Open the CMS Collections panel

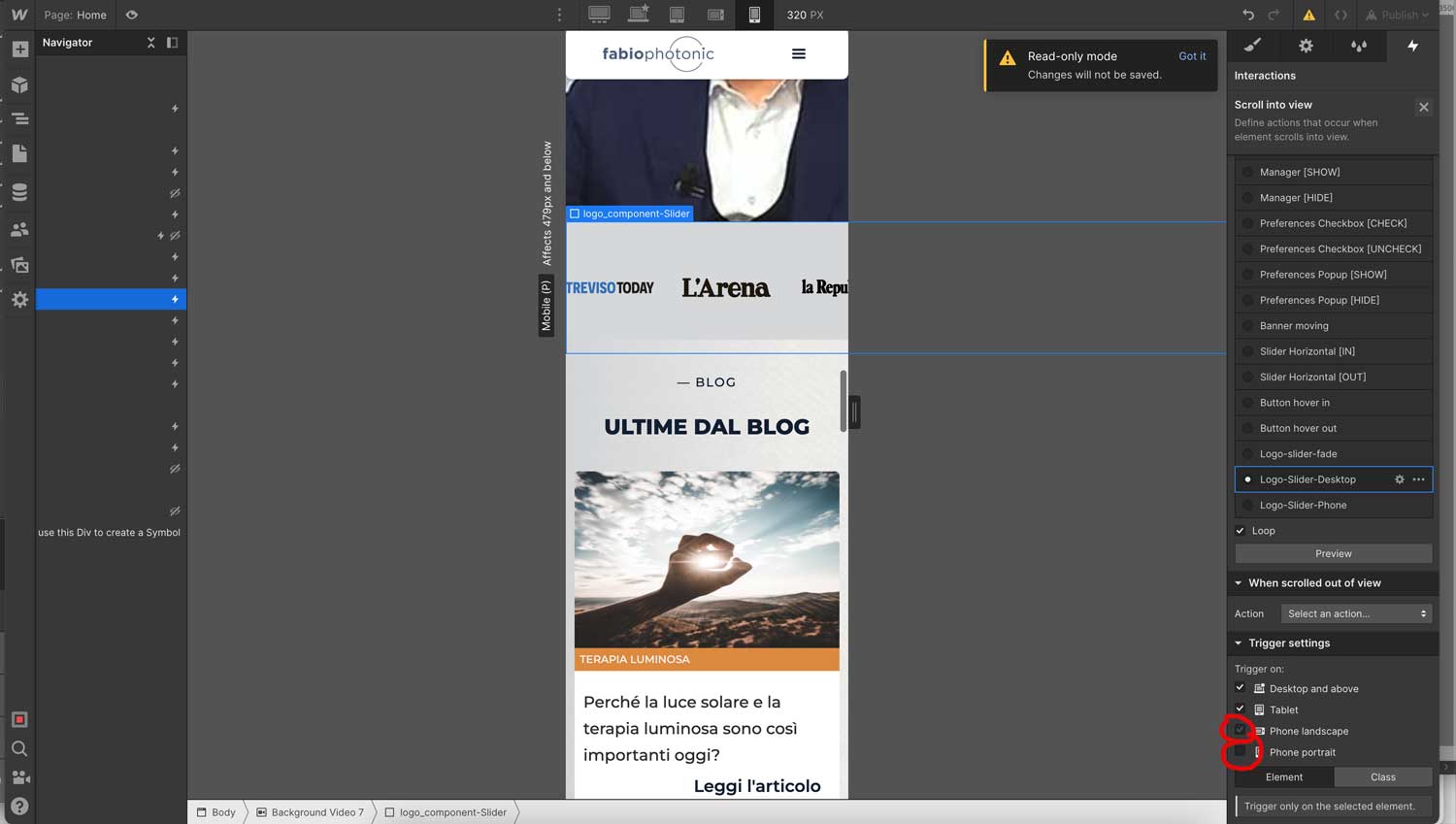[x=19, y=192]
